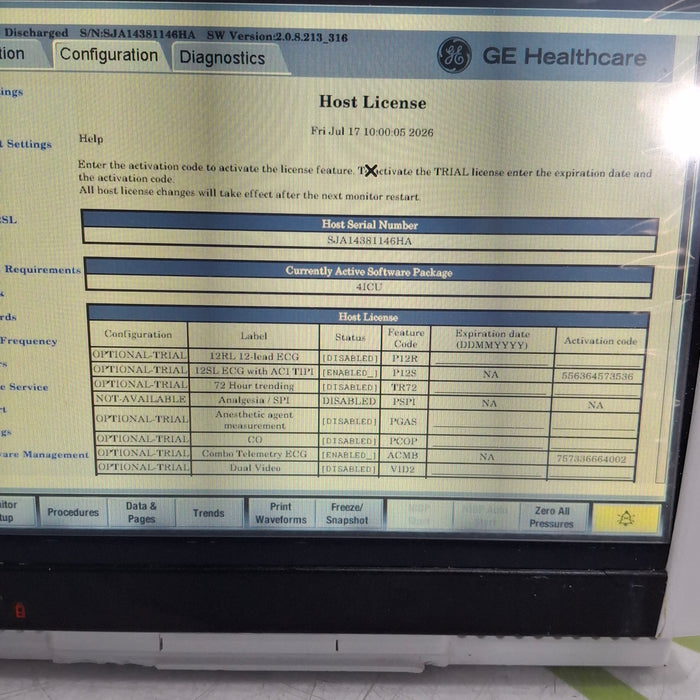Open the Configuration tab
This screenshot has height=700, width=700.
(109, 55)
